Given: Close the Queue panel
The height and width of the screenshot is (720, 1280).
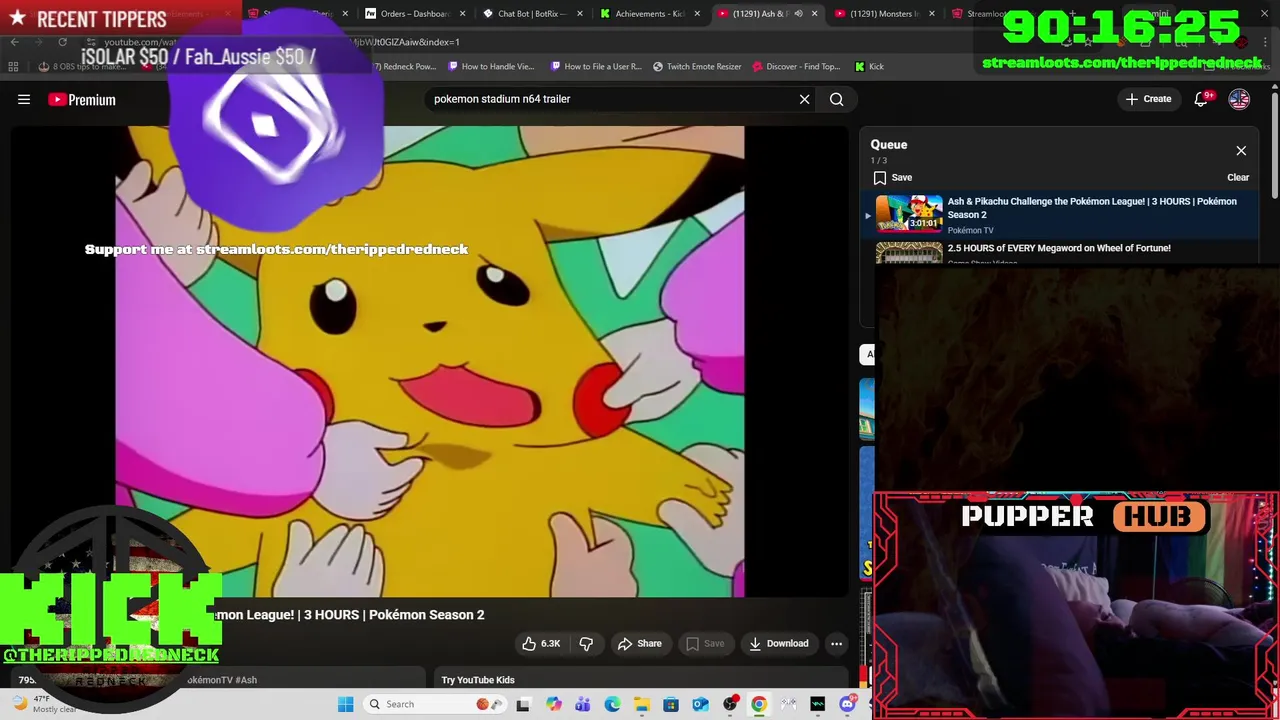Looking at the screenshot, I should (x=1241, y=151).
